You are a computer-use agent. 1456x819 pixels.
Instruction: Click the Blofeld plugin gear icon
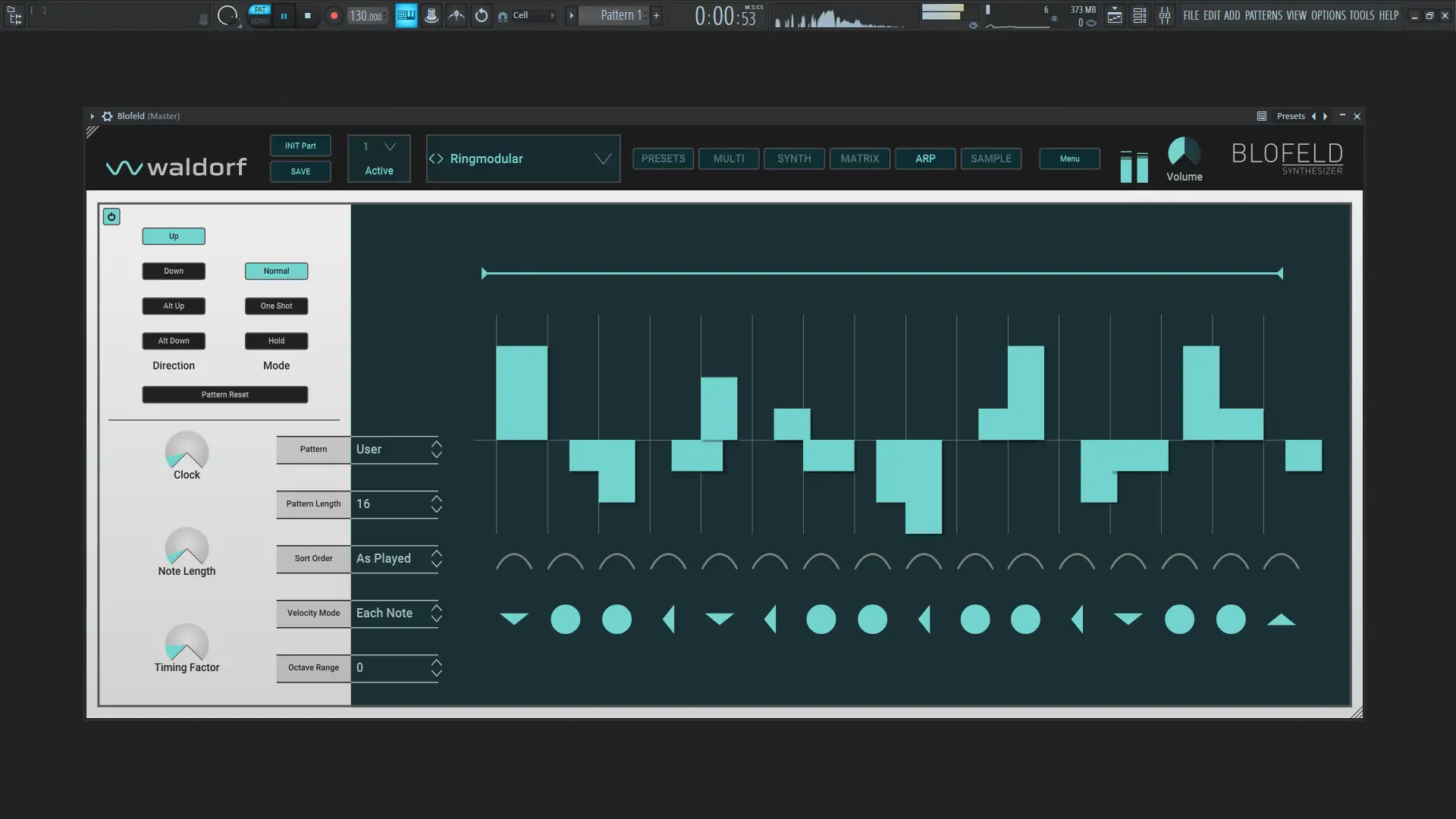pos(108,116)
